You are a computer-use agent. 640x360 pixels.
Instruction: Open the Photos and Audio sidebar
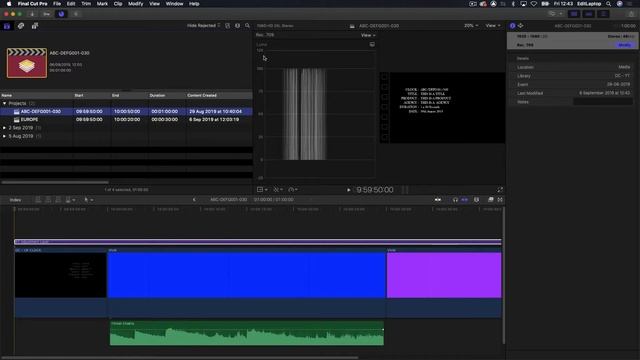[21, 26]
